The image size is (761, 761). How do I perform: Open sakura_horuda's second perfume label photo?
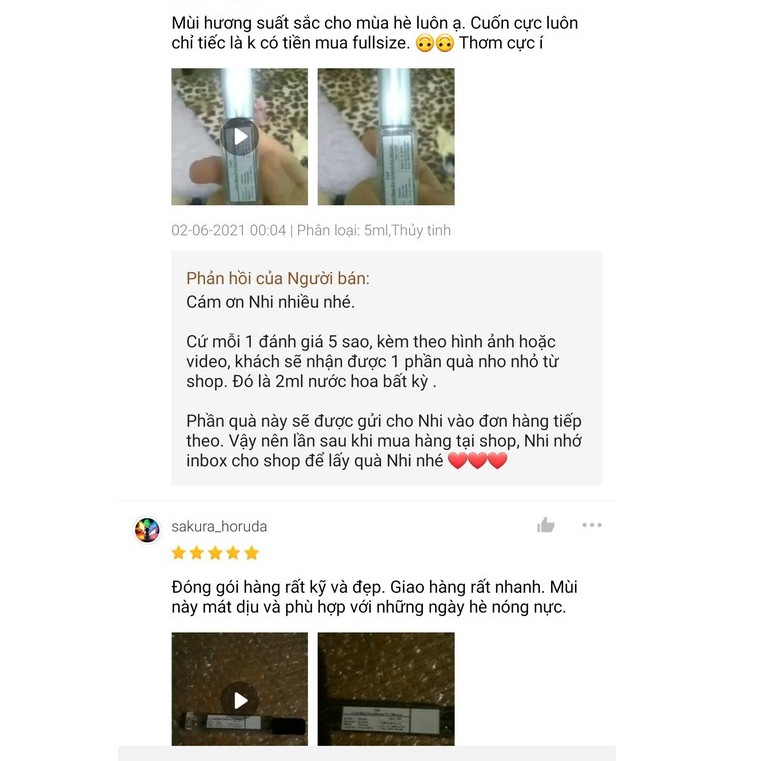click(x=386, y=689)
